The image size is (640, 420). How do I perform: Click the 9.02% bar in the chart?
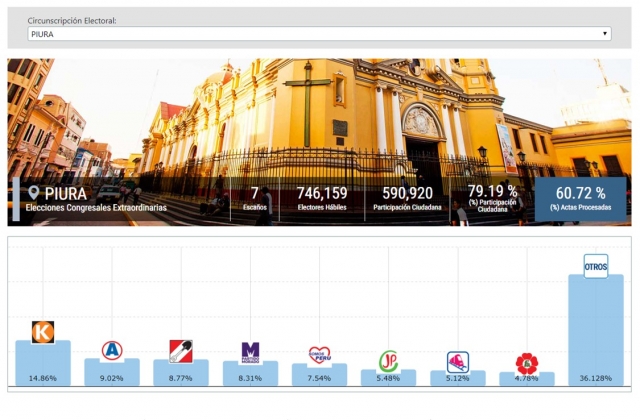[x=112, y=373]
